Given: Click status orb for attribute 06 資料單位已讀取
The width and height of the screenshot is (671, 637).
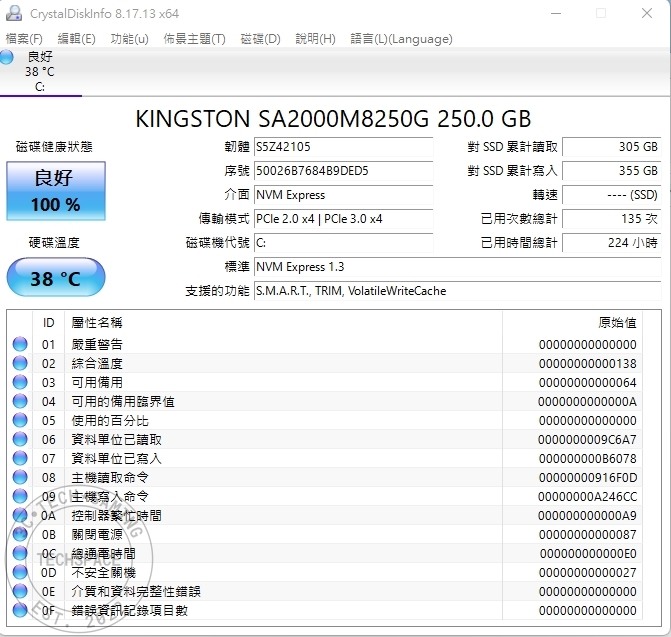Looking at the screenshot, I should [x=20, y=439].
